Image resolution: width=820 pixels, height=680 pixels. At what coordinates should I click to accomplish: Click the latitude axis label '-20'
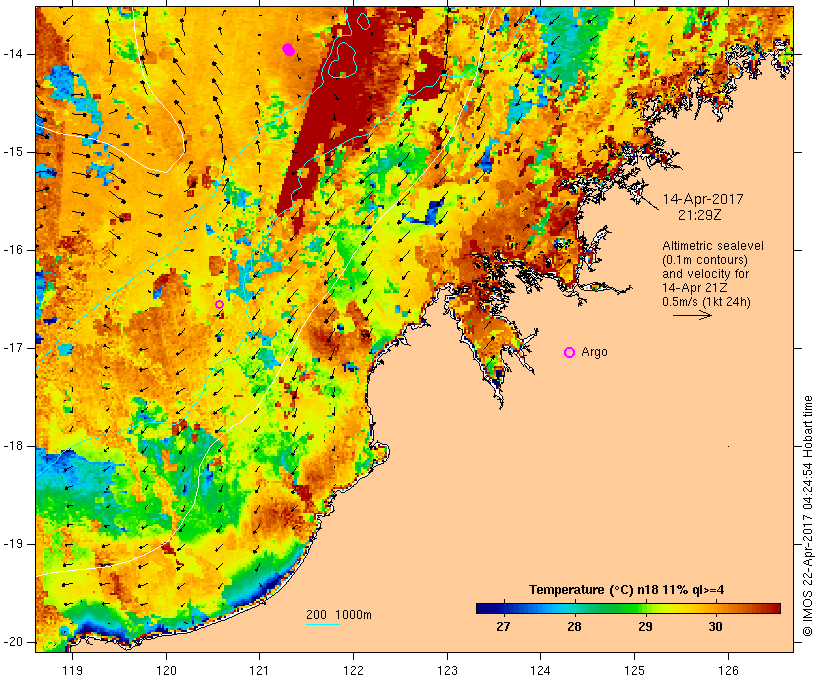(x=12, y=642)
